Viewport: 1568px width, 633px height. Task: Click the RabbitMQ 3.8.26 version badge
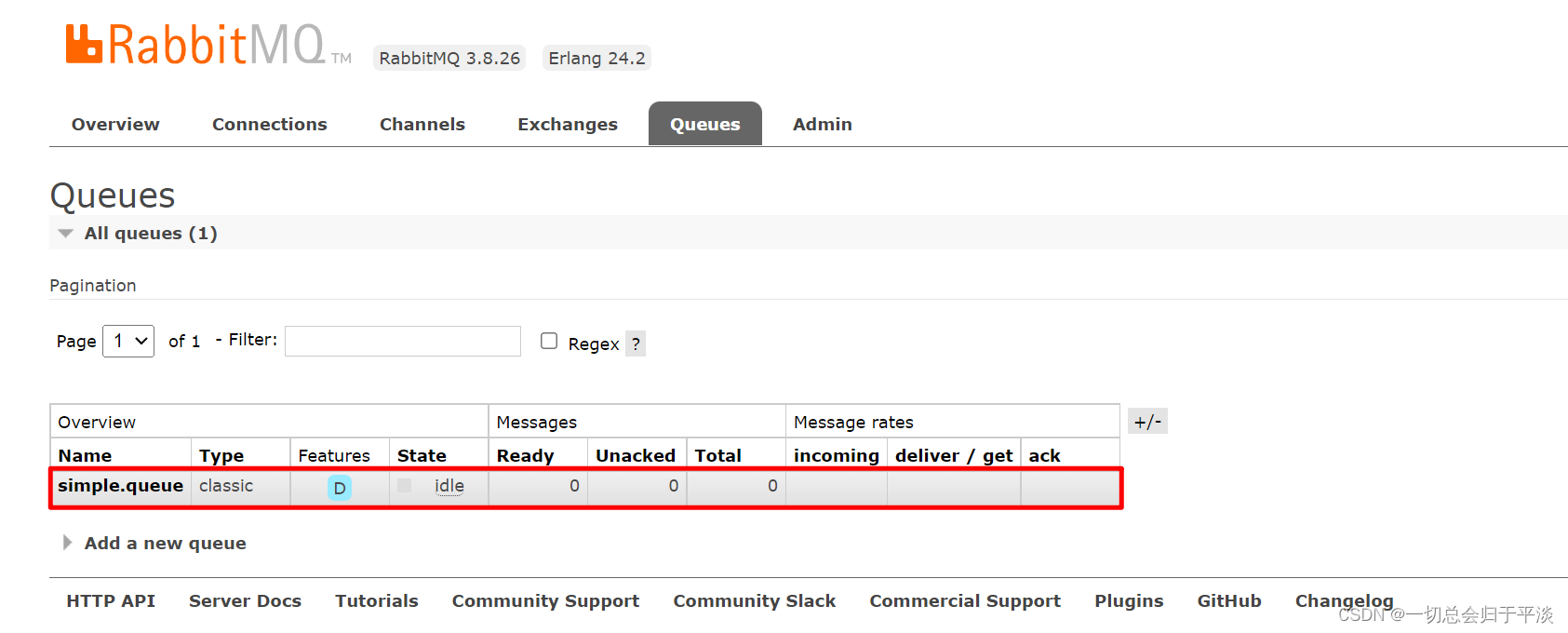(x=449, y=58)
